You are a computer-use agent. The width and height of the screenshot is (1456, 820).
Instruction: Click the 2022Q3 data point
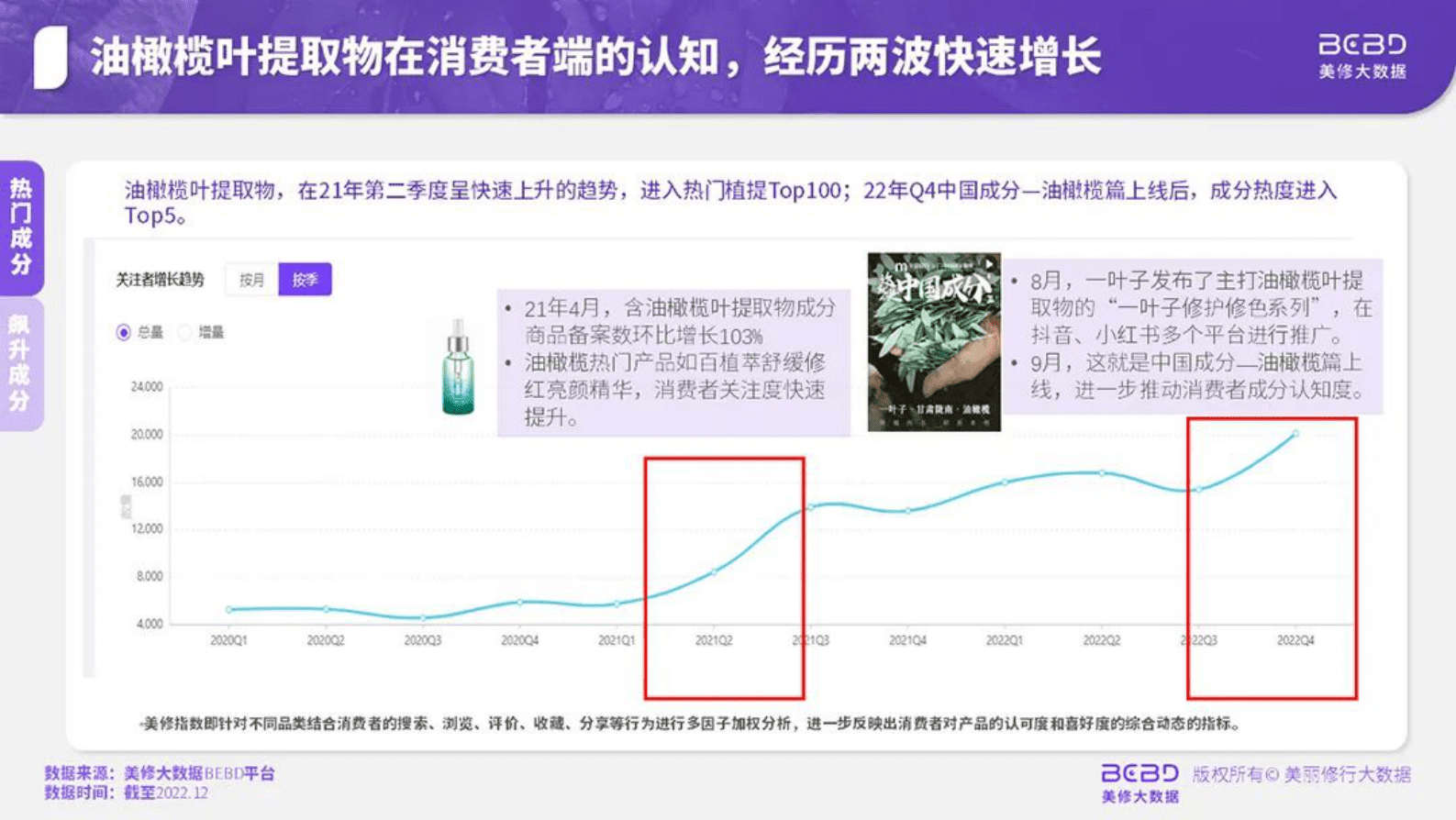pyautogui.click(x=1198, y=490)
